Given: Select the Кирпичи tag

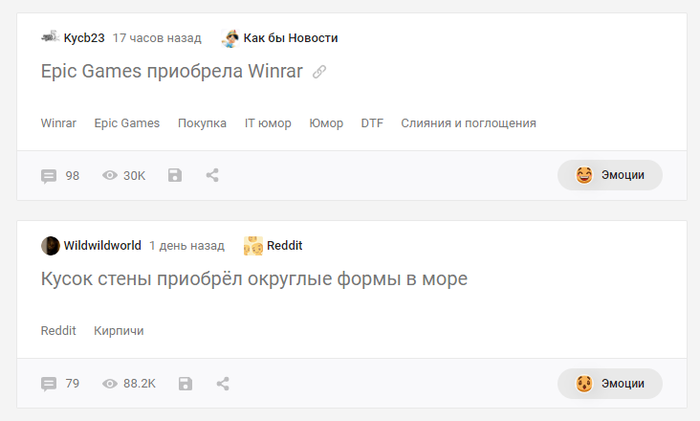Looking at the screenshot, I should coord(119,331).
